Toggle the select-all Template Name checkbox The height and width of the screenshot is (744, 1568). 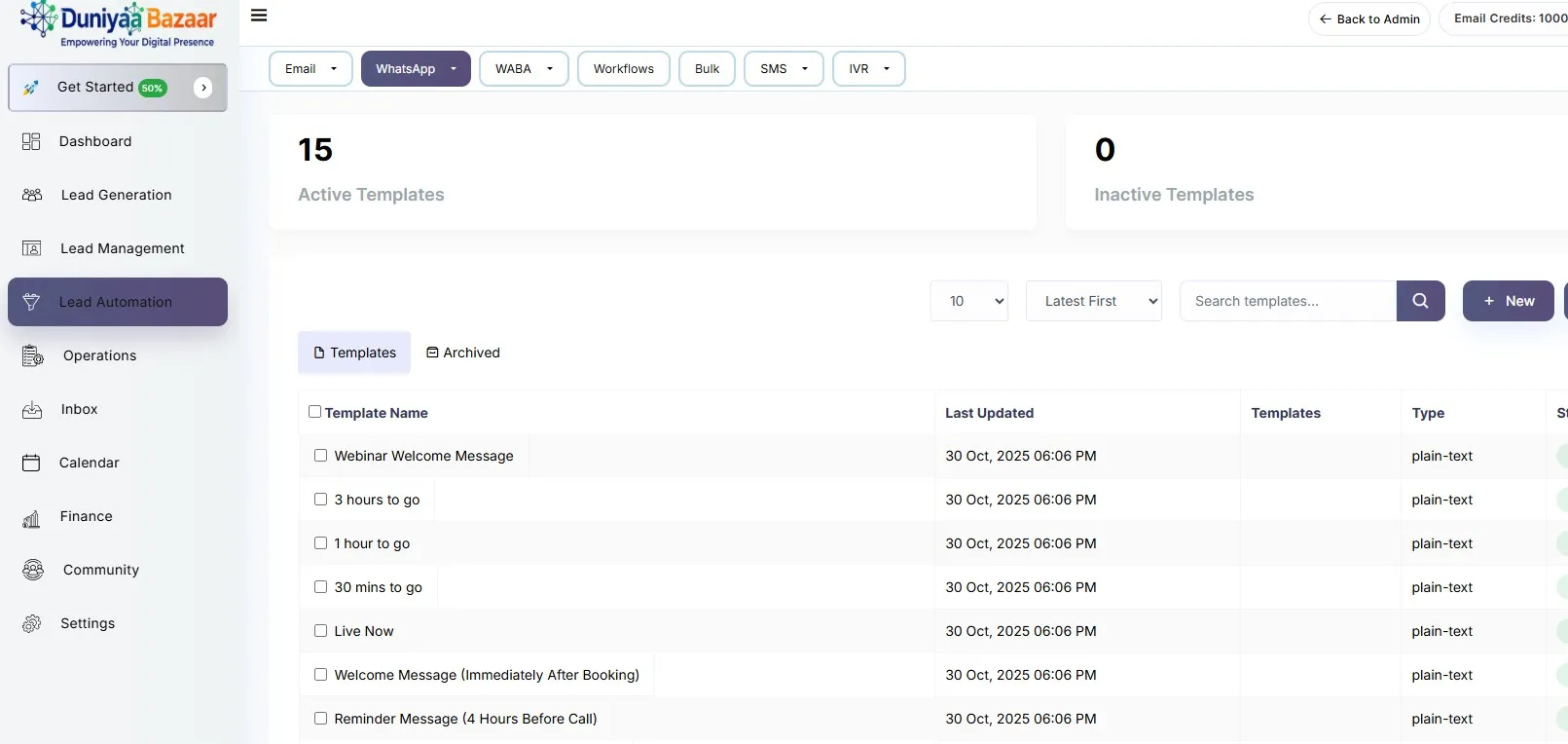click(314, 412)
